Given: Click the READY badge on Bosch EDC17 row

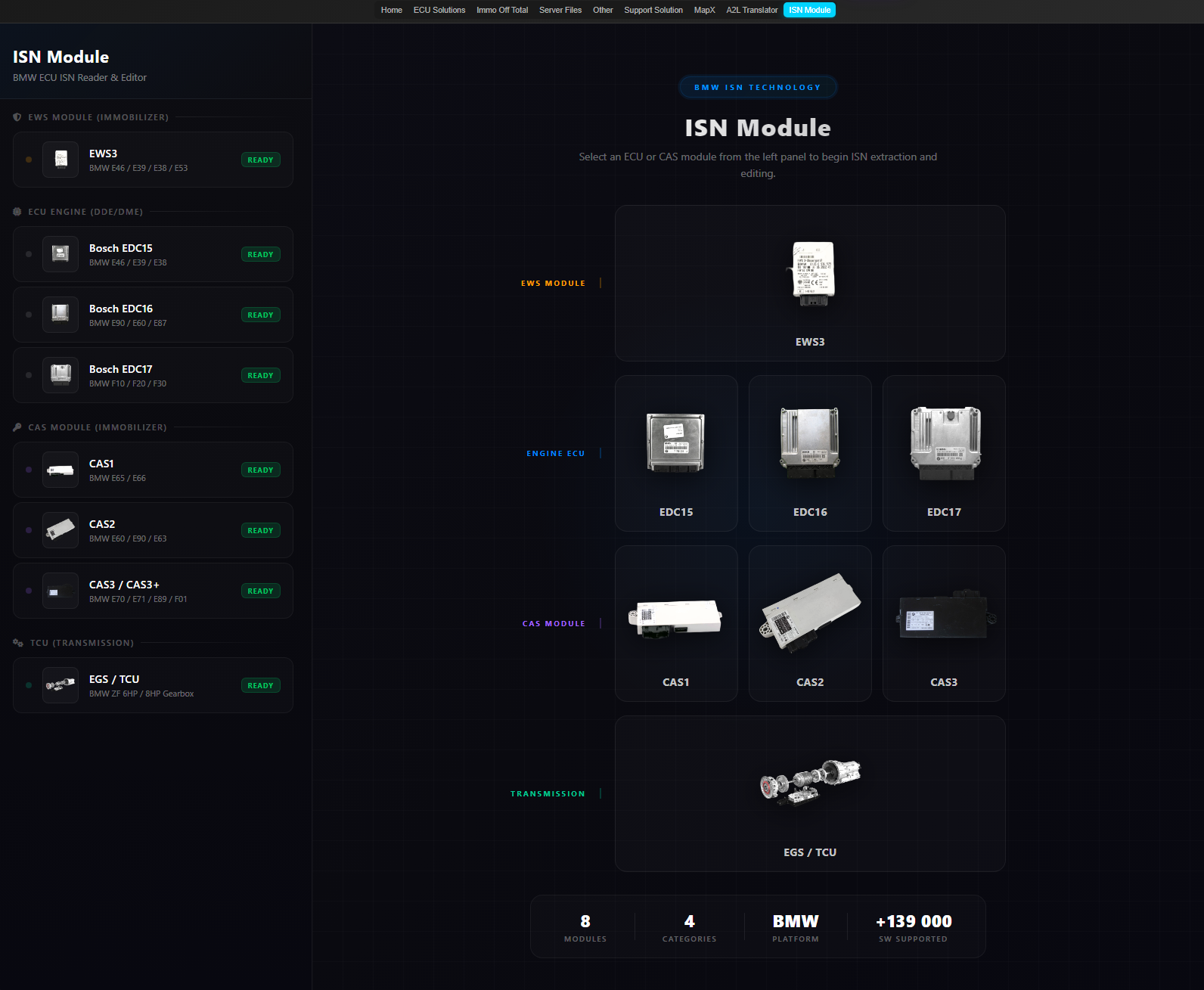Looking at the screenshot, I should 260,375.
